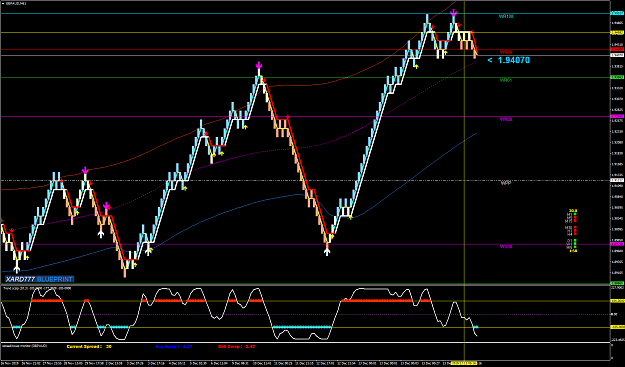Click the magenta down arrow at highest peak

[x=454, y=13]
